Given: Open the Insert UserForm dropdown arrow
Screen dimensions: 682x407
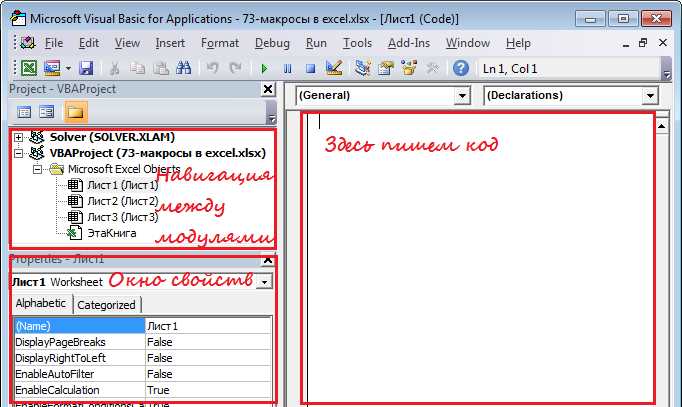Looking at the screenshot, I should coord(68,69).
